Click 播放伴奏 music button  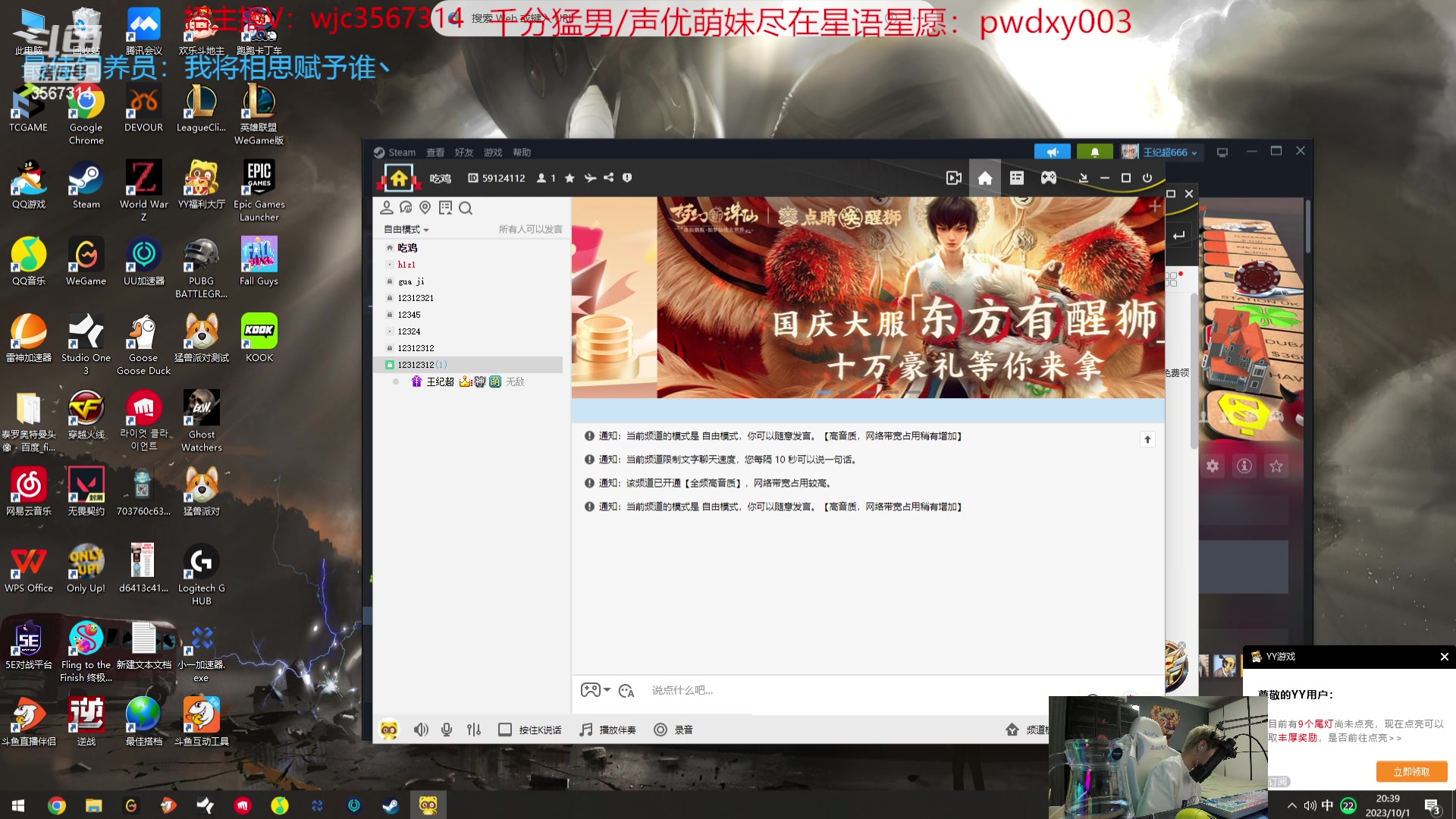click(608, 730)
